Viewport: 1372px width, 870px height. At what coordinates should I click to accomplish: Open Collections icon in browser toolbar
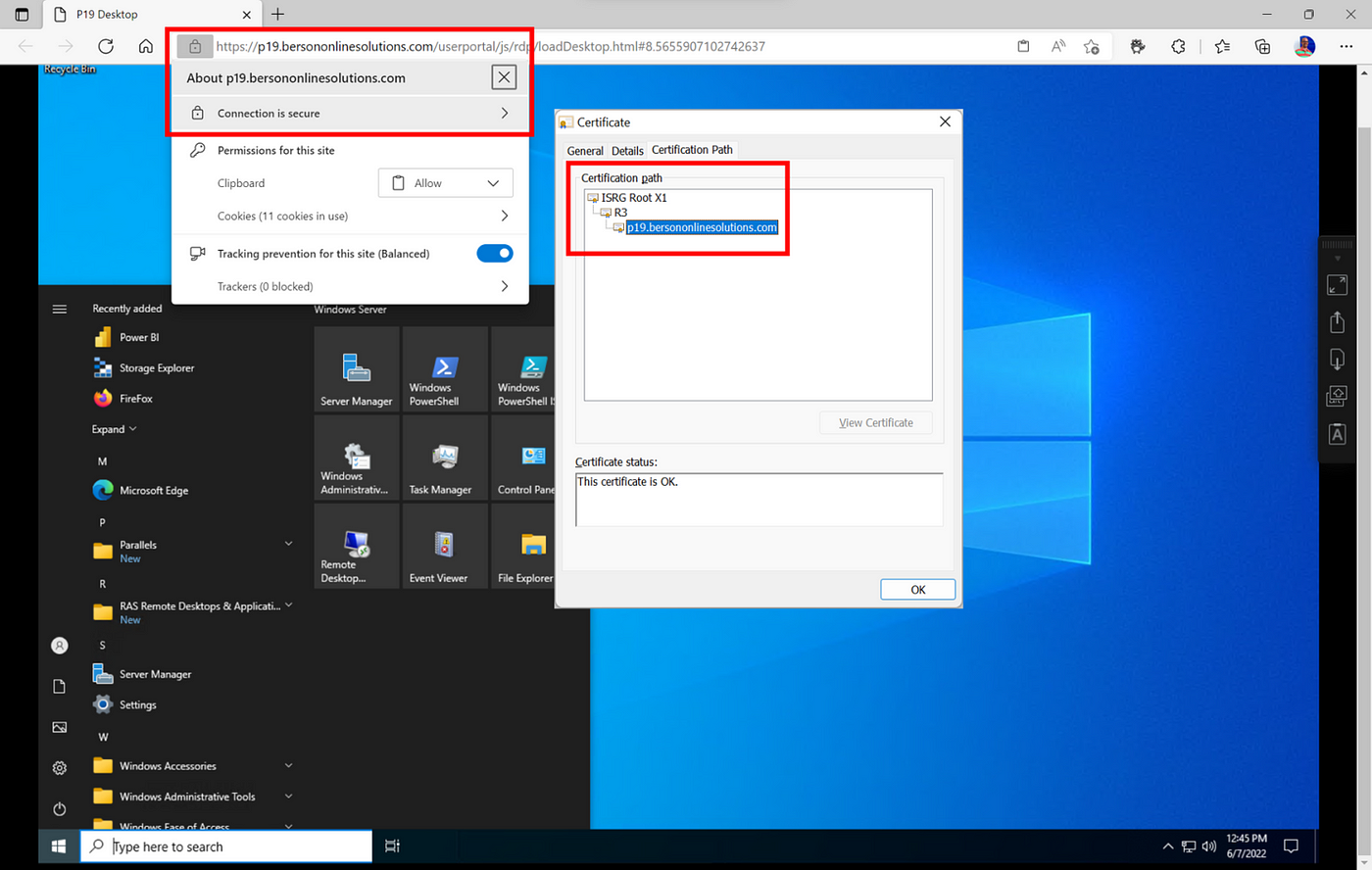click(1262, 46)
